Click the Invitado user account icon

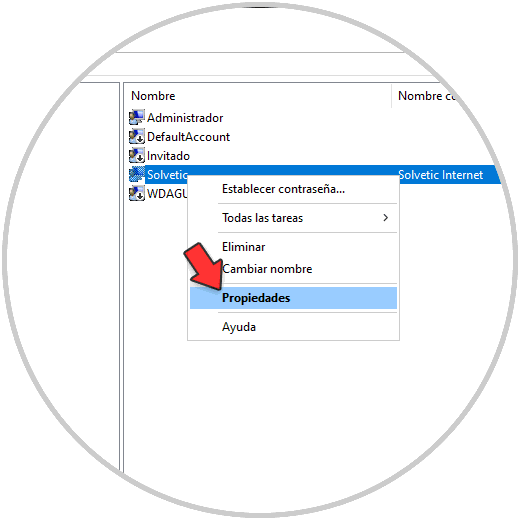(x=137, y=155)
